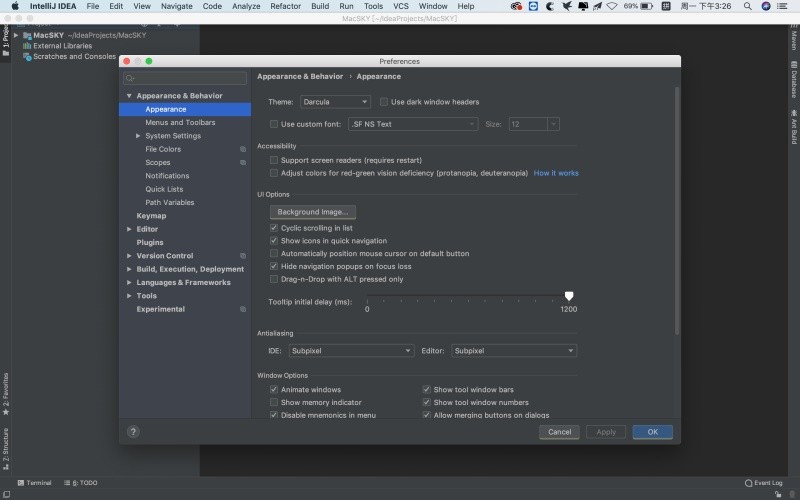Uncheck Animate windows
800x500 pixels.
click(x=273, y=389)
